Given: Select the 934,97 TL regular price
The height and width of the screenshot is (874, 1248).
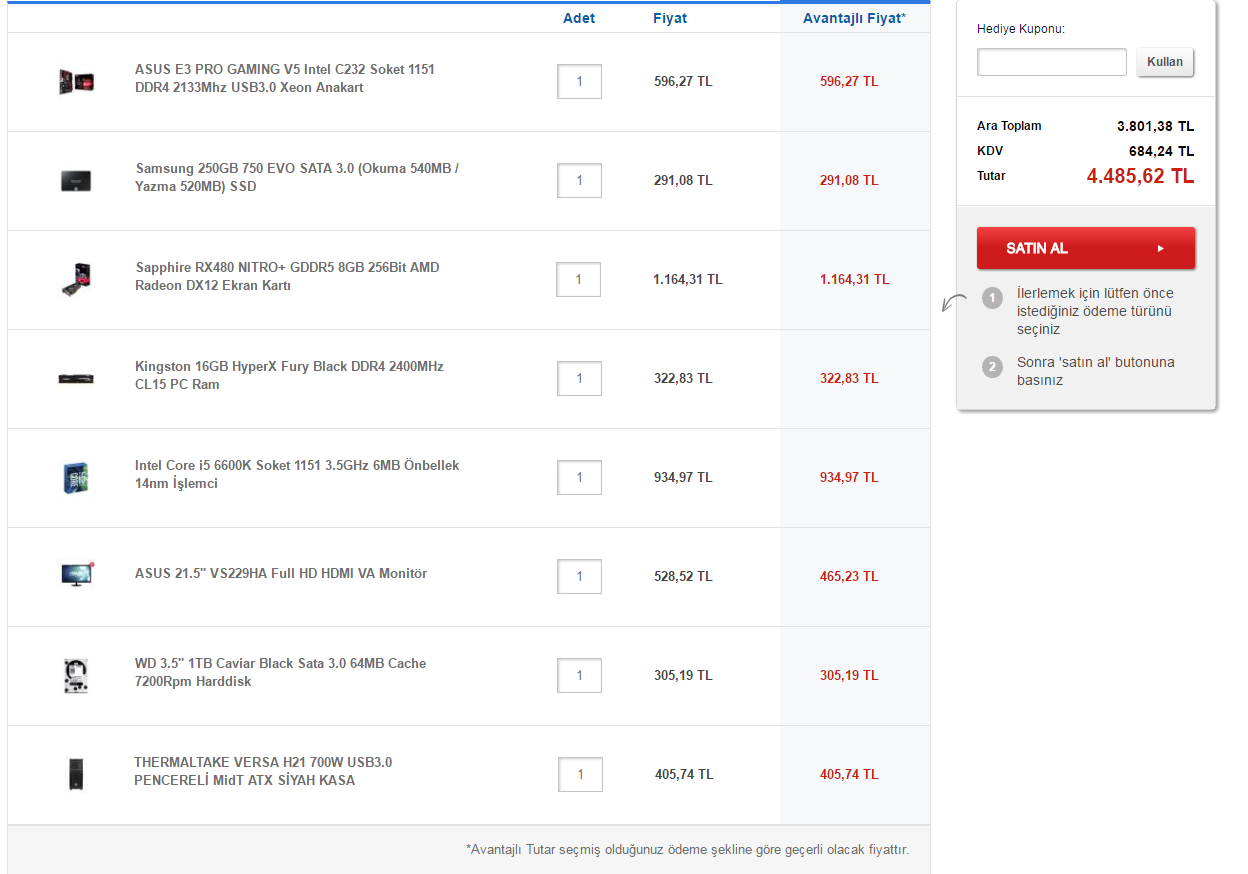Looking at the screenshot, I should coord(683,477).
